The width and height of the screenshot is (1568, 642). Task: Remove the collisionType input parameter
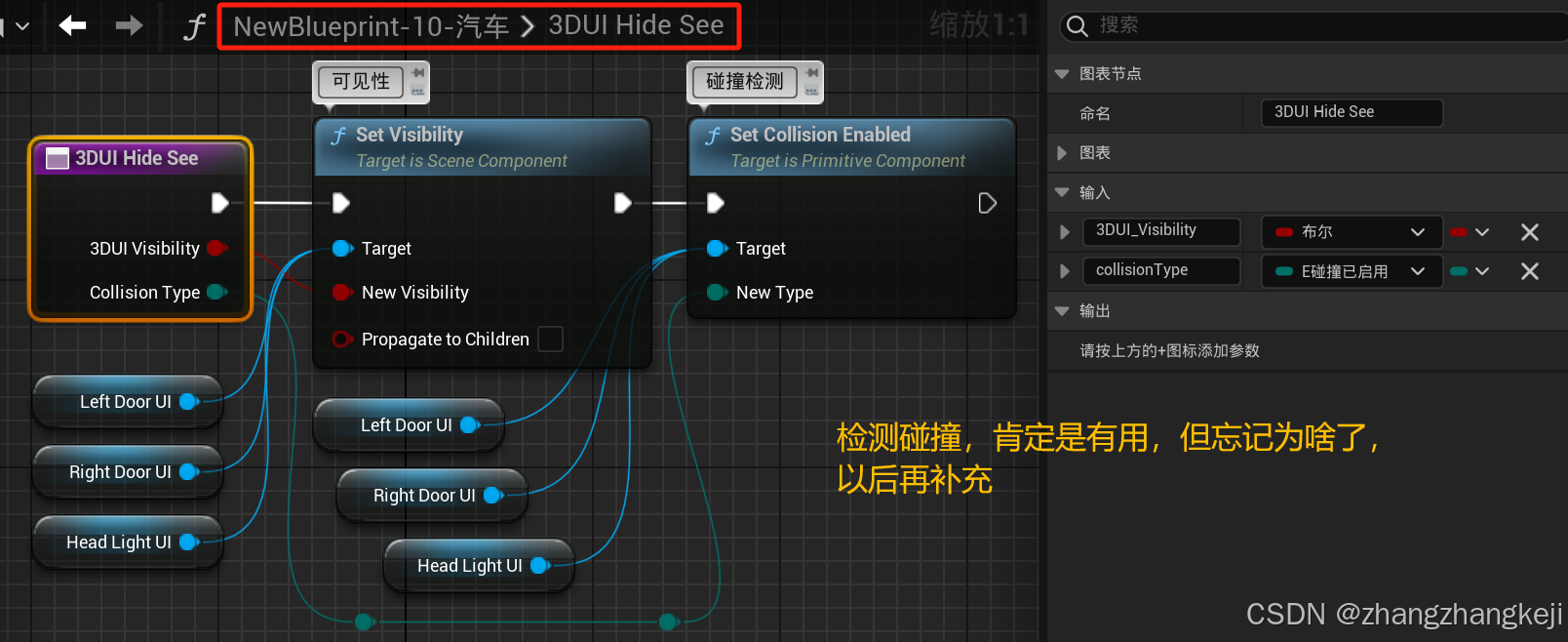[1530, 271]
